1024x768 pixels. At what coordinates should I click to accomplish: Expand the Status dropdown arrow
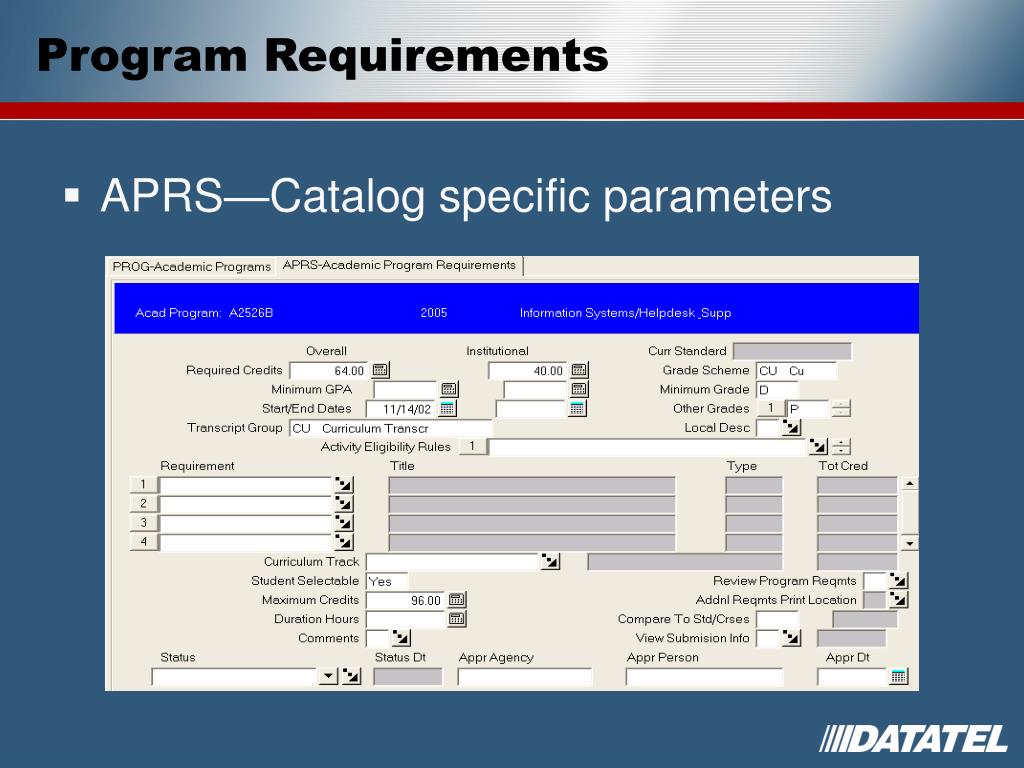pos(328,677)
